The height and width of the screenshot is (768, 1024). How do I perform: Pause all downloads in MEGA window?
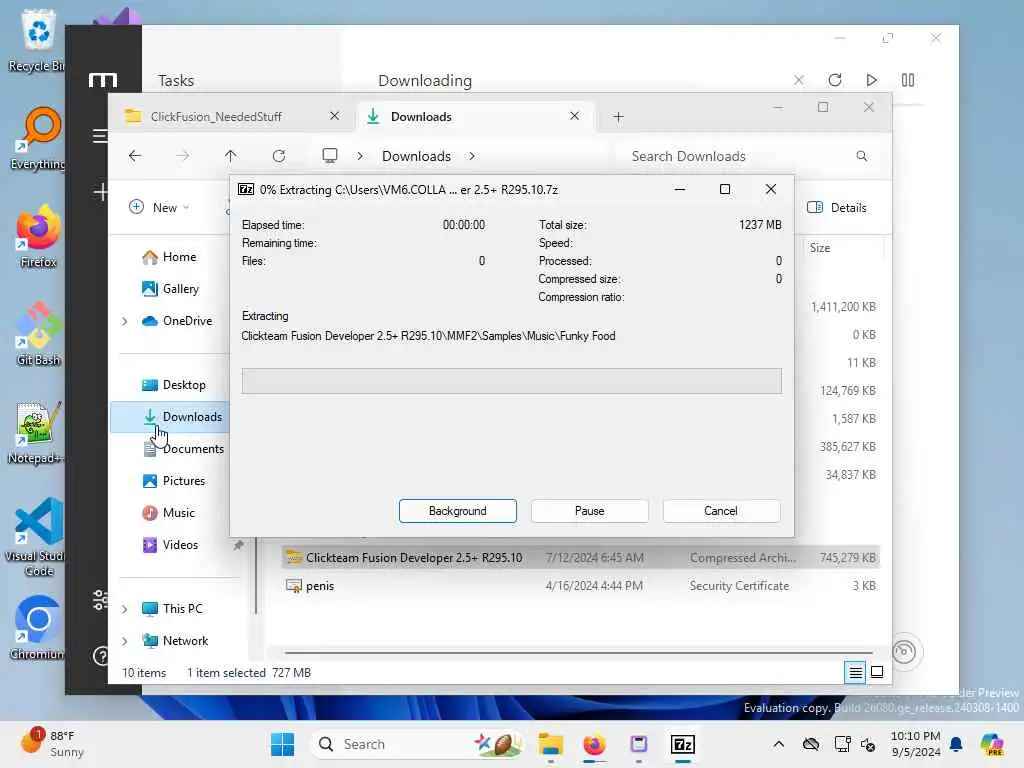click(908, 80)
